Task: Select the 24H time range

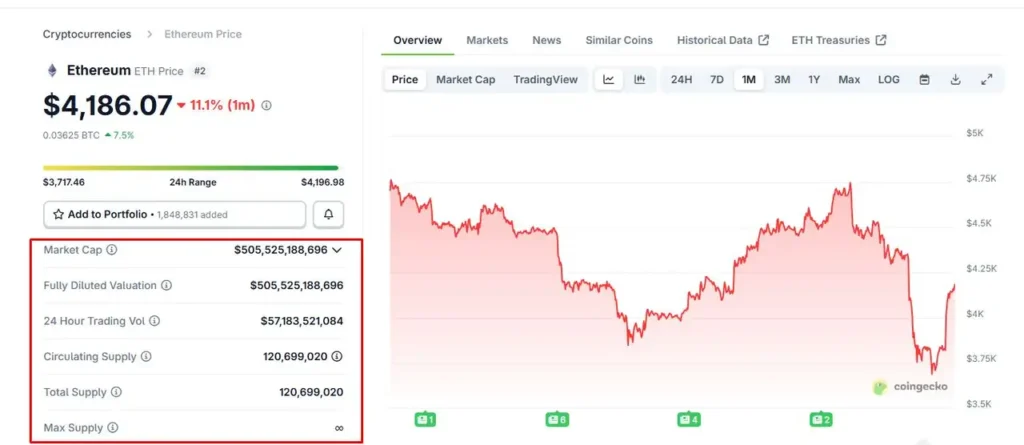Action: click(x=681, y=80)
